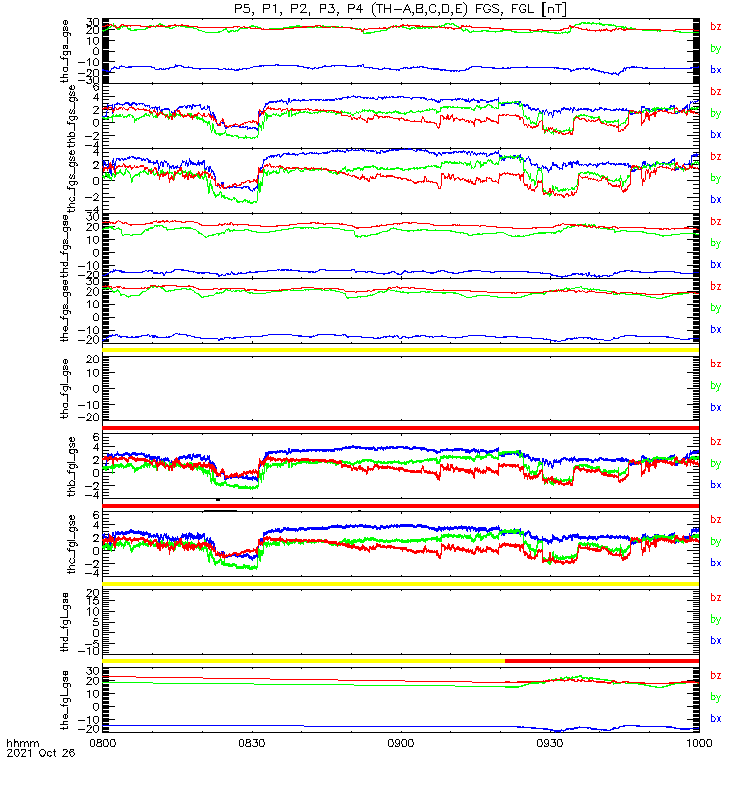Click the by legend of tha_fgs_gse panel

(716, 48)
